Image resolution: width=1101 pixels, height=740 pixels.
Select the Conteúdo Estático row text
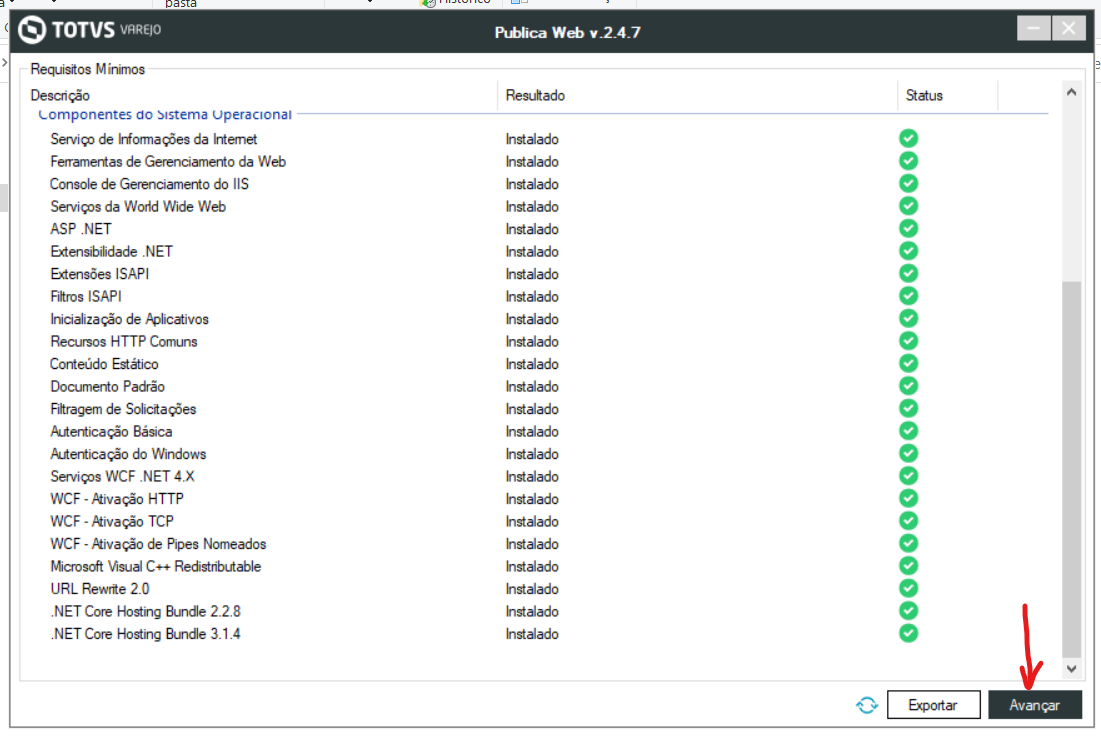104,364
